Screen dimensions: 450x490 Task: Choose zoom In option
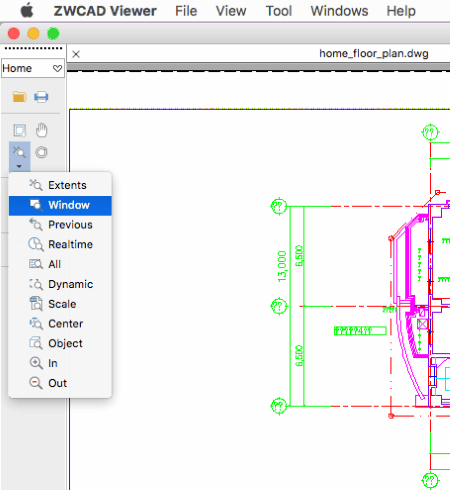click(x=60, y=363)
